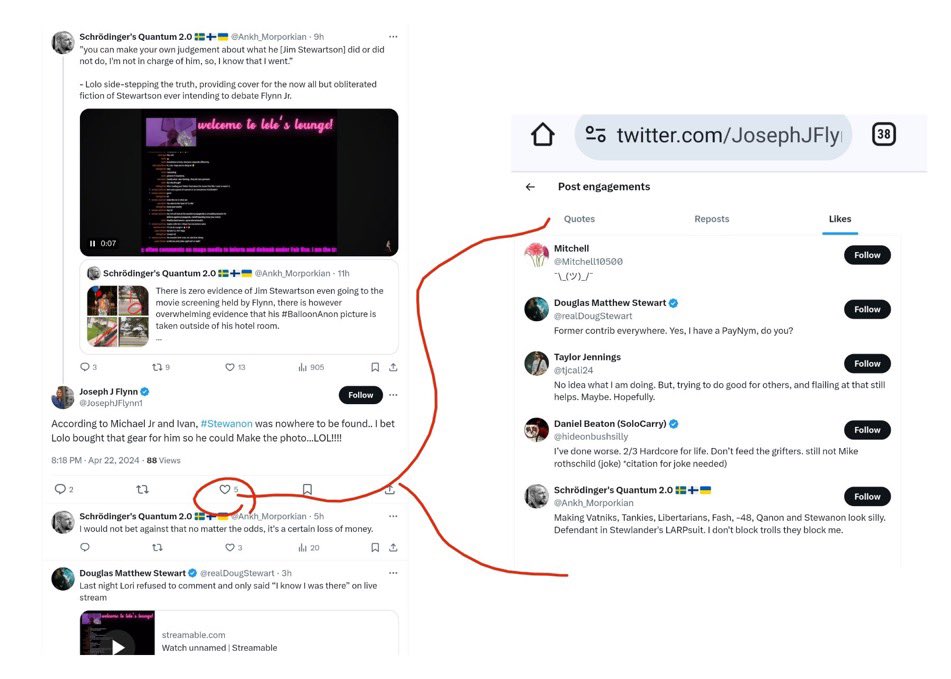
Task: Switch to the Reposts tab
Action: (711, 219)
